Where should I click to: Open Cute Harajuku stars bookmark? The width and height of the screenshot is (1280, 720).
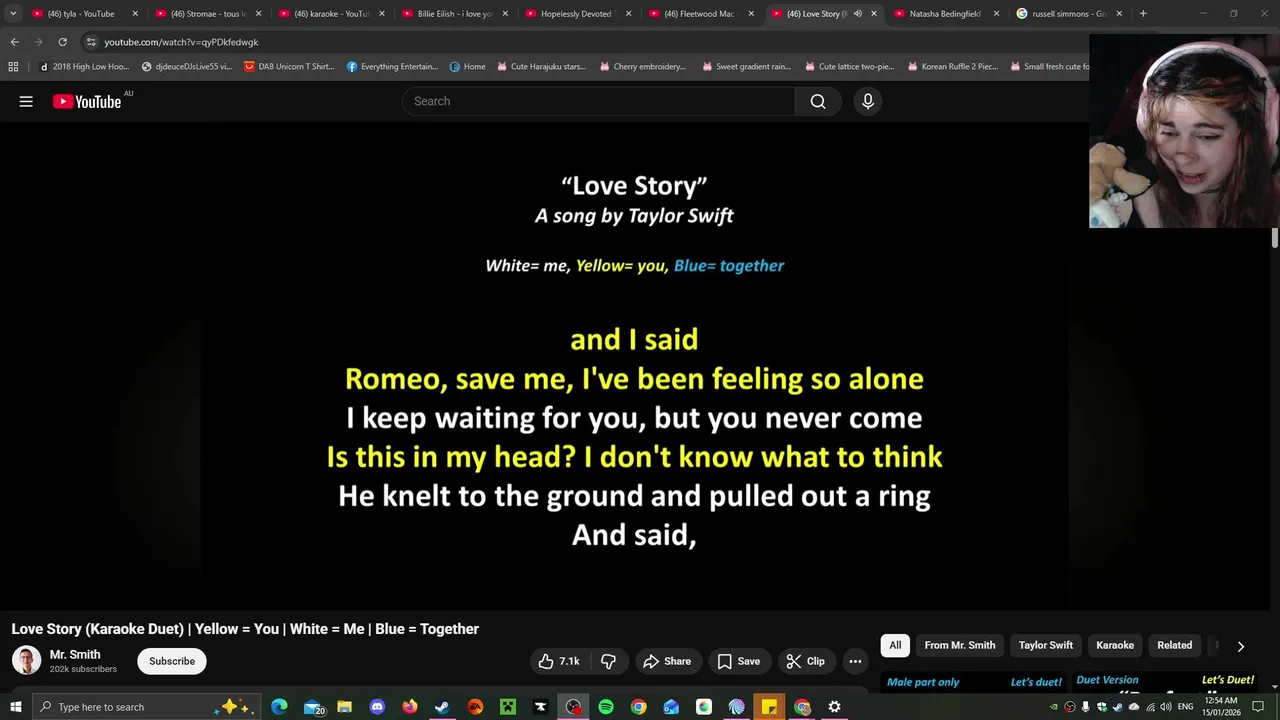click(540, 67)
